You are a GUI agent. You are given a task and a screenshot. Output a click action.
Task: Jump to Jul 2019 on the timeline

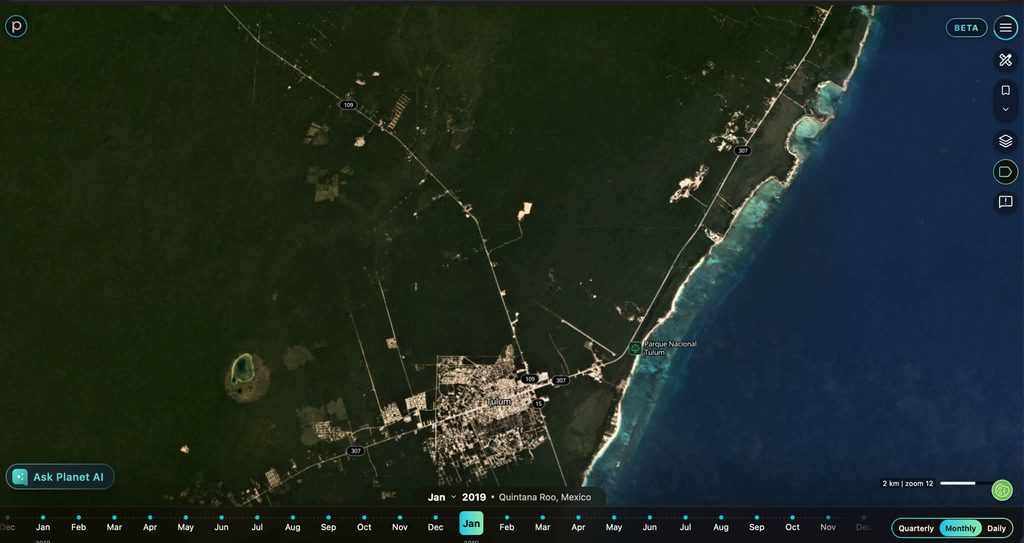(x=685, y=527)
